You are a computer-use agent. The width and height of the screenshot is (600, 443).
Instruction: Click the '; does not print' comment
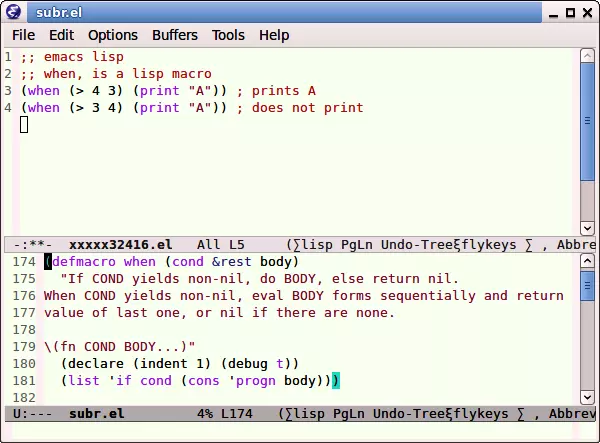[300, 107]
